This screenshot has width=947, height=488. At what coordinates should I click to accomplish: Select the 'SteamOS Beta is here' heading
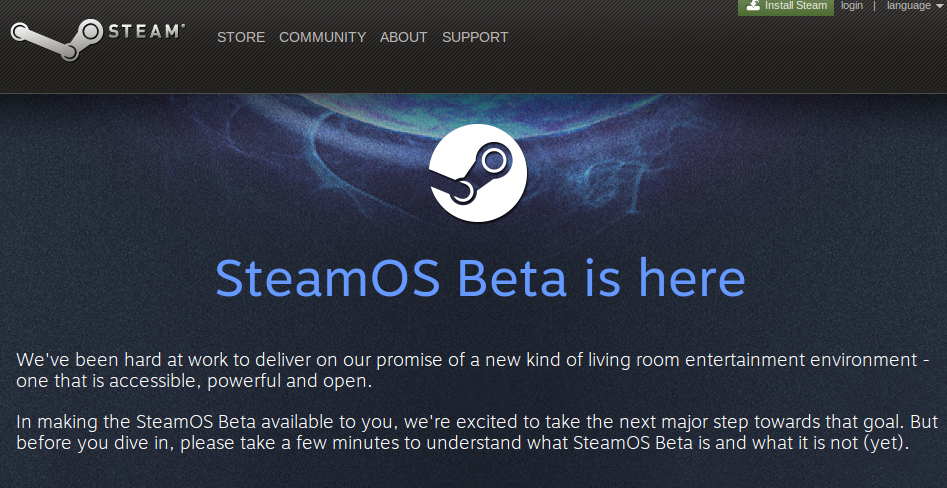click(480, 278)
